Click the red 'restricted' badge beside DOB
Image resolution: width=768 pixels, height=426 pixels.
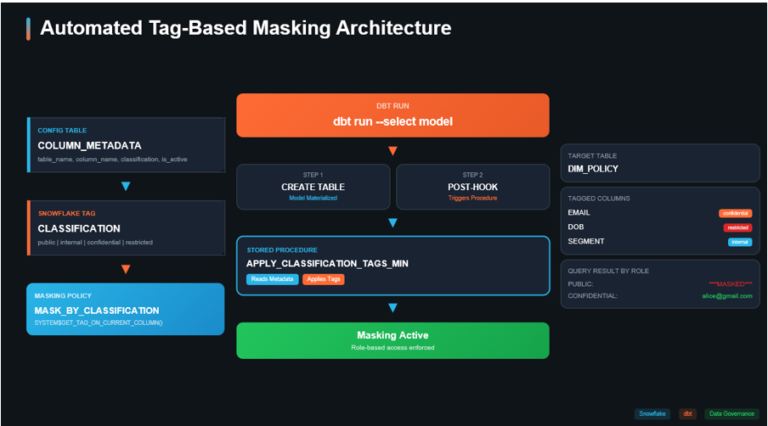click(x=736, y=228)
